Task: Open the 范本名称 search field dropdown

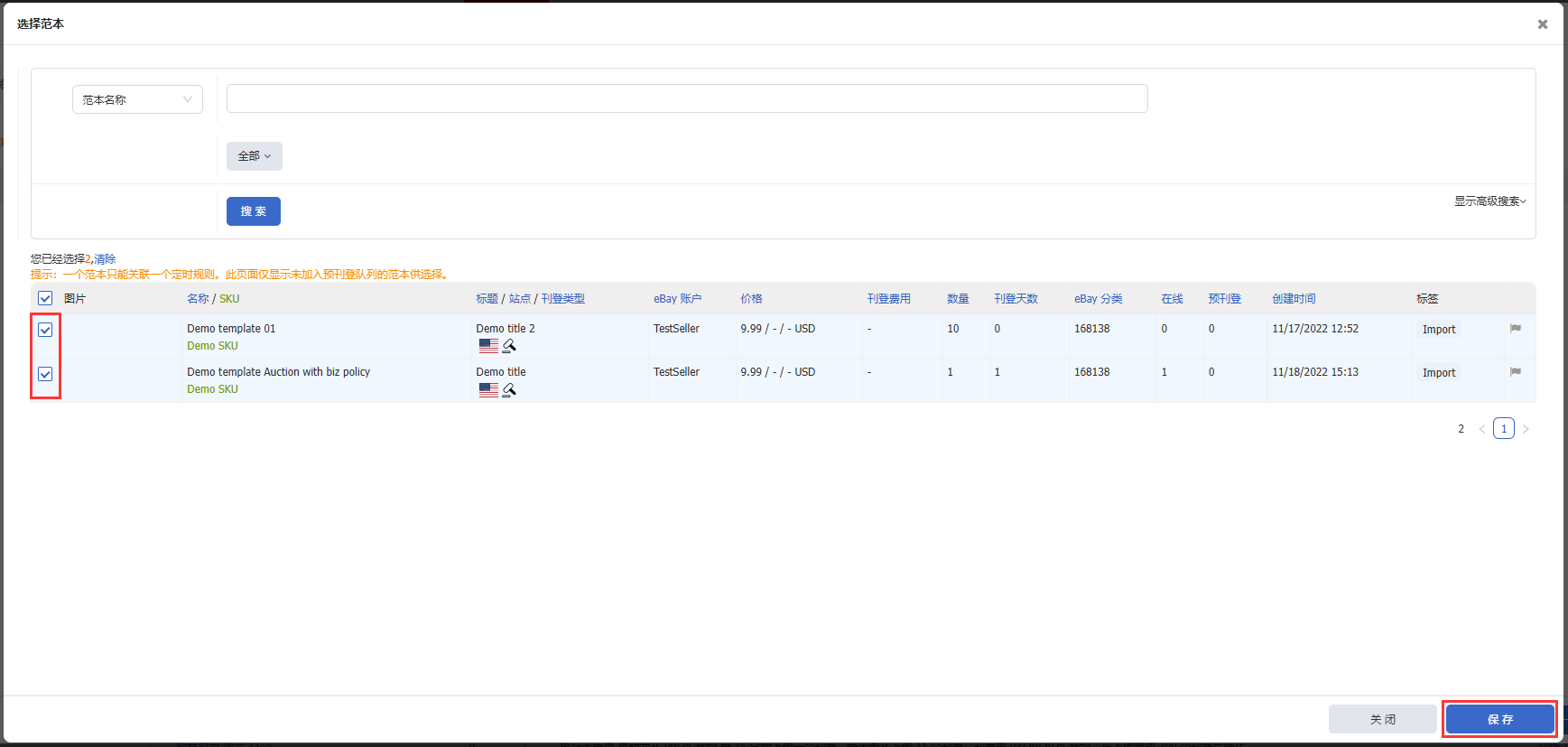Action: click(137, 99)
